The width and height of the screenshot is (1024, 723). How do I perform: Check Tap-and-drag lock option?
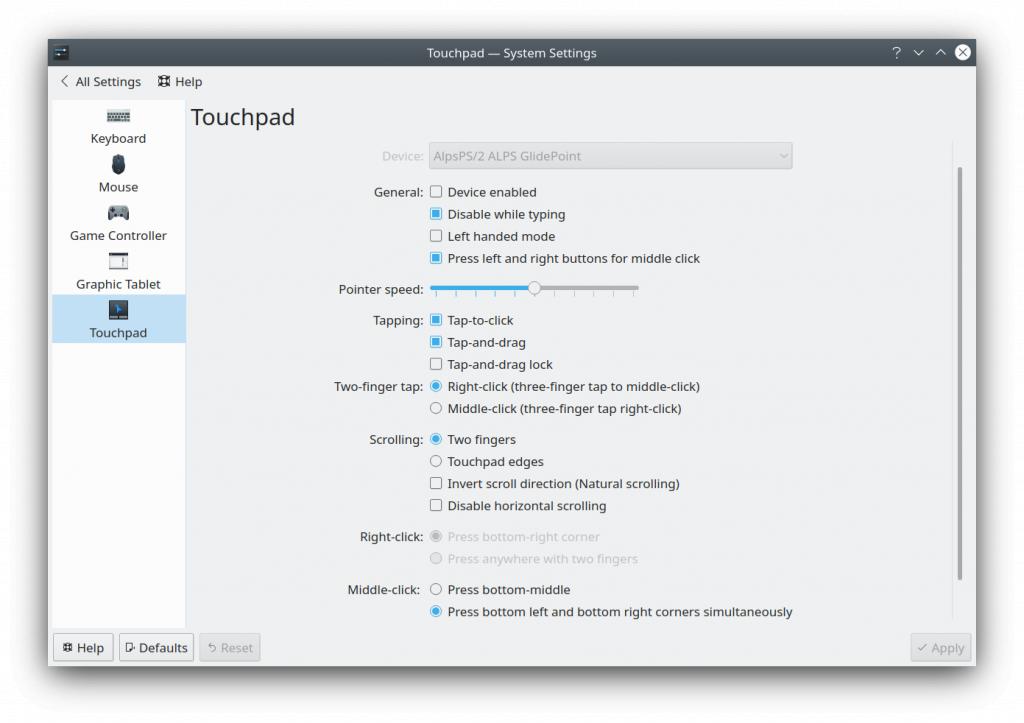(x=436, y=365)
